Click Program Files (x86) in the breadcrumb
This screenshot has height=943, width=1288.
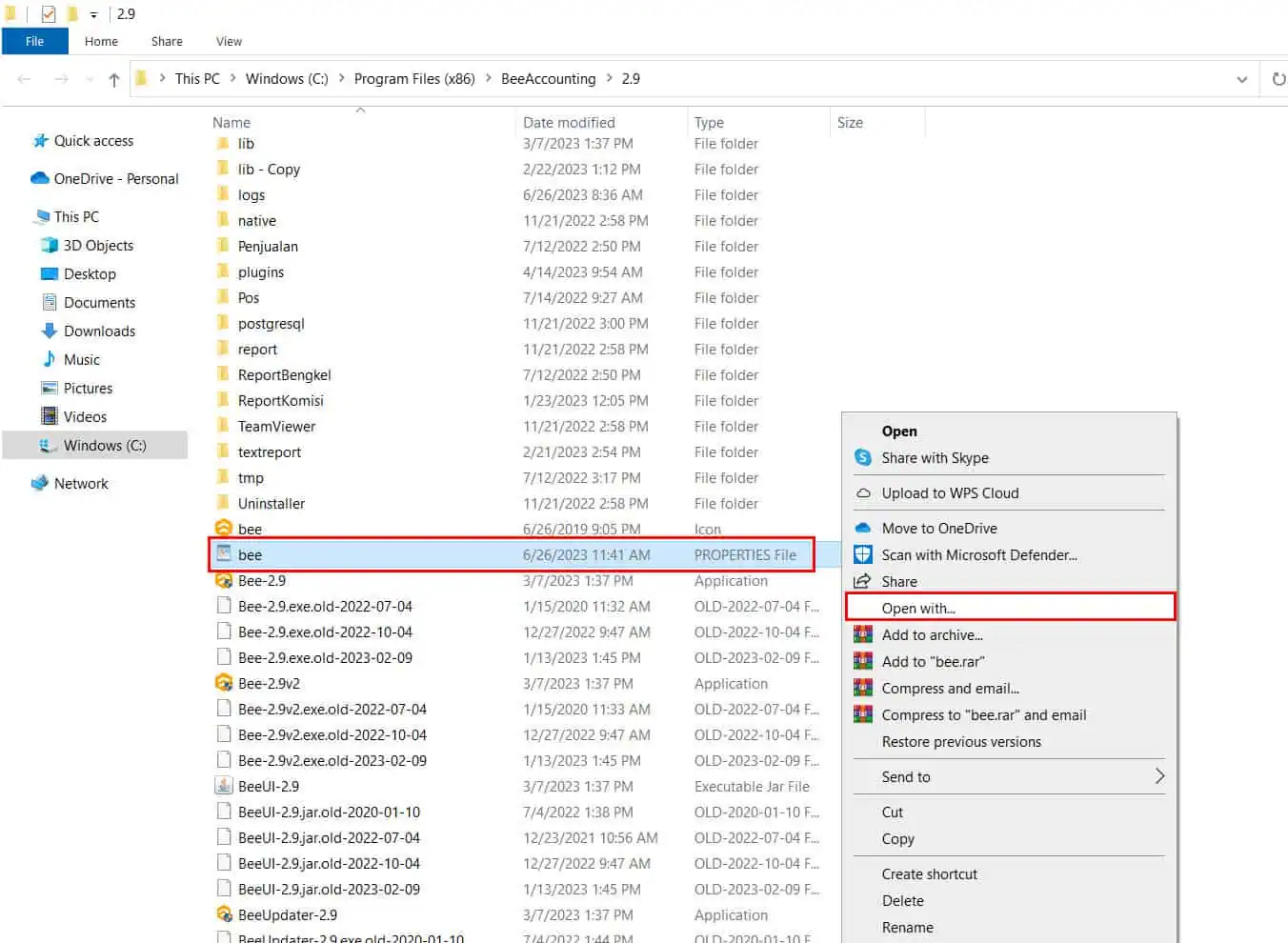[x=414, y=79]
